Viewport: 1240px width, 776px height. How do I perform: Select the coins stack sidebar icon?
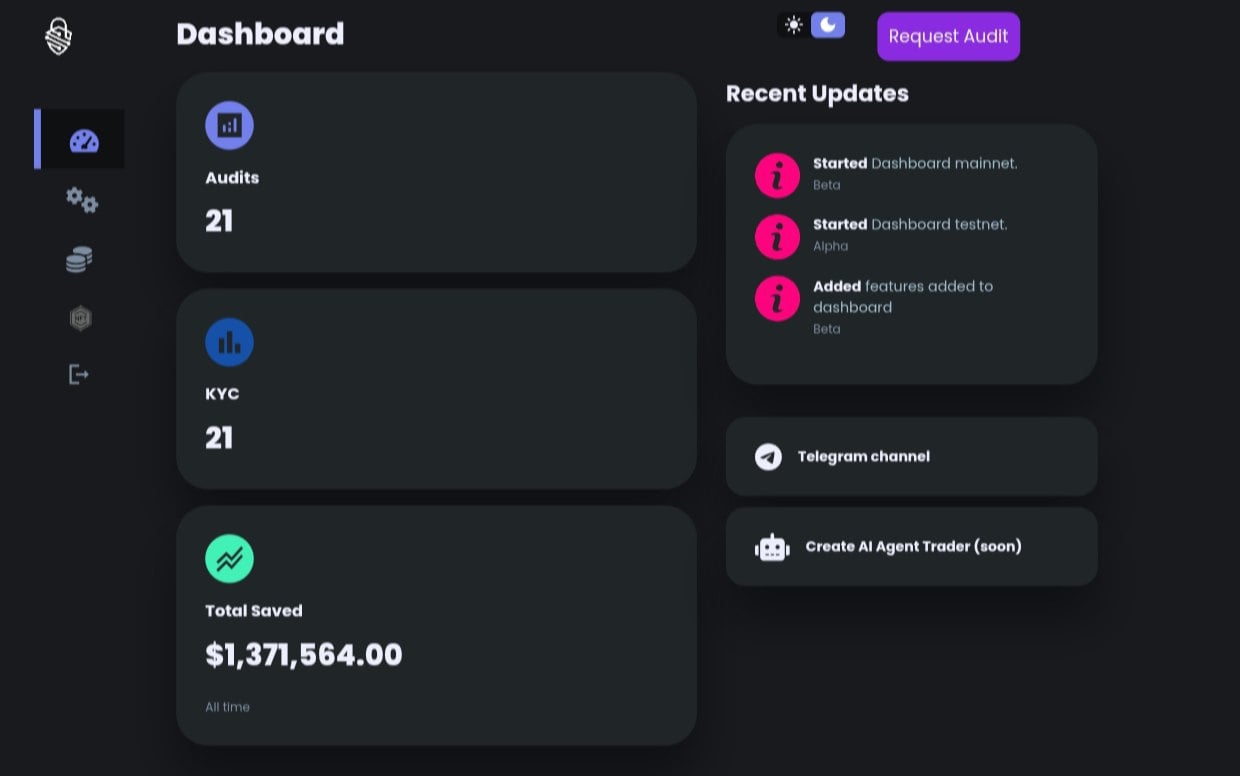79,260
